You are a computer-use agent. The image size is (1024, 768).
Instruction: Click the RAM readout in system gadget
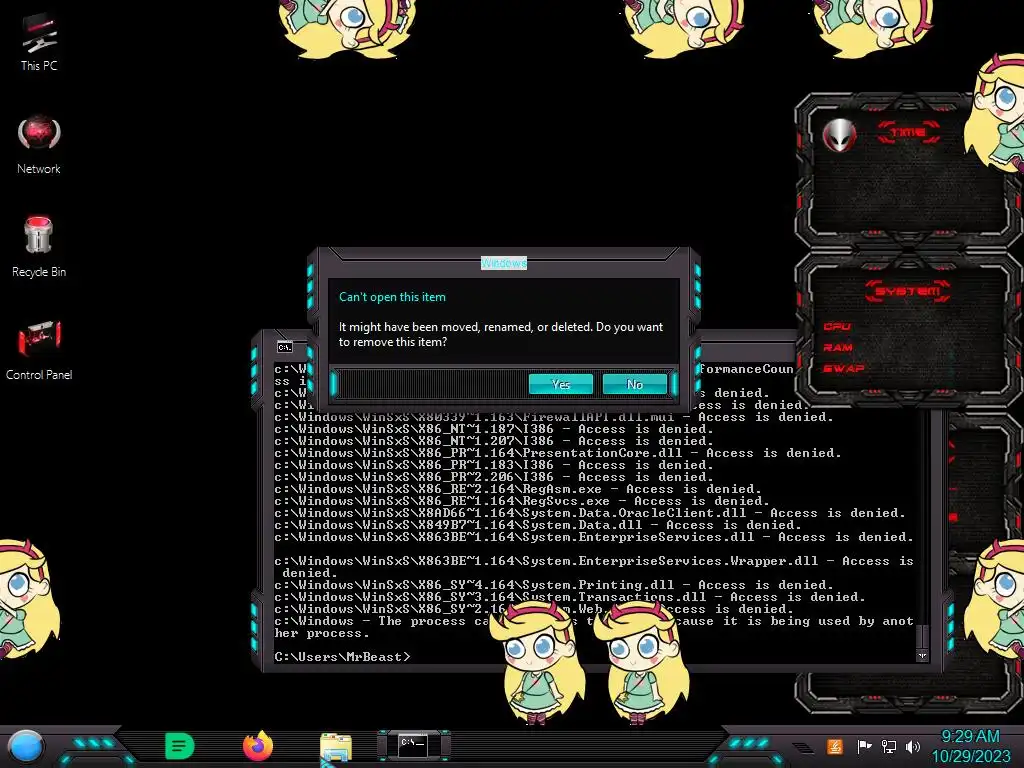pyautogui.click(x=838, y=347)
